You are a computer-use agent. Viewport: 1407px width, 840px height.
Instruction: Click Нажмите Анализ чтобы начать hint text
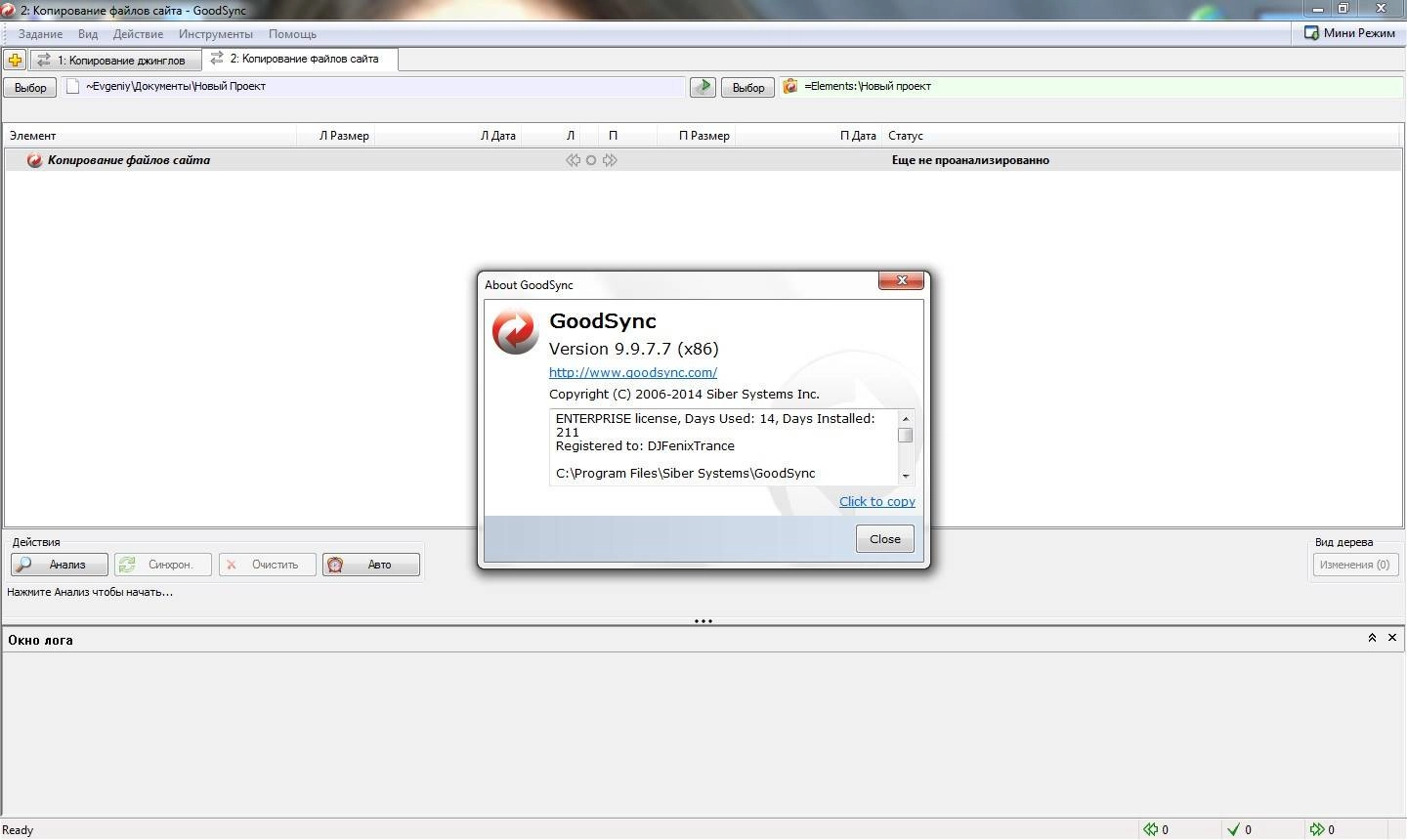90,592
